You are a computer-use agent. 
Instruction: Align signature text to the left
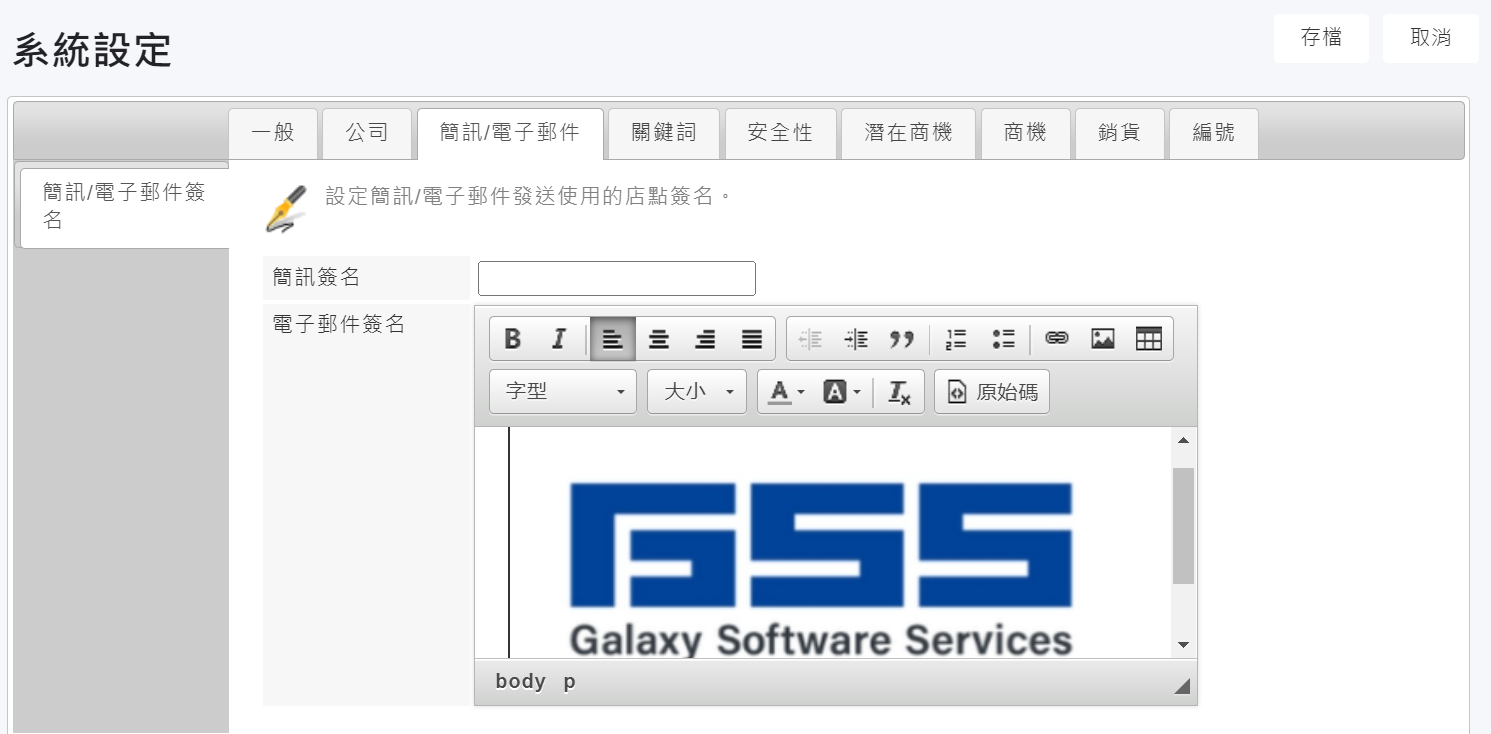[612, 339]
